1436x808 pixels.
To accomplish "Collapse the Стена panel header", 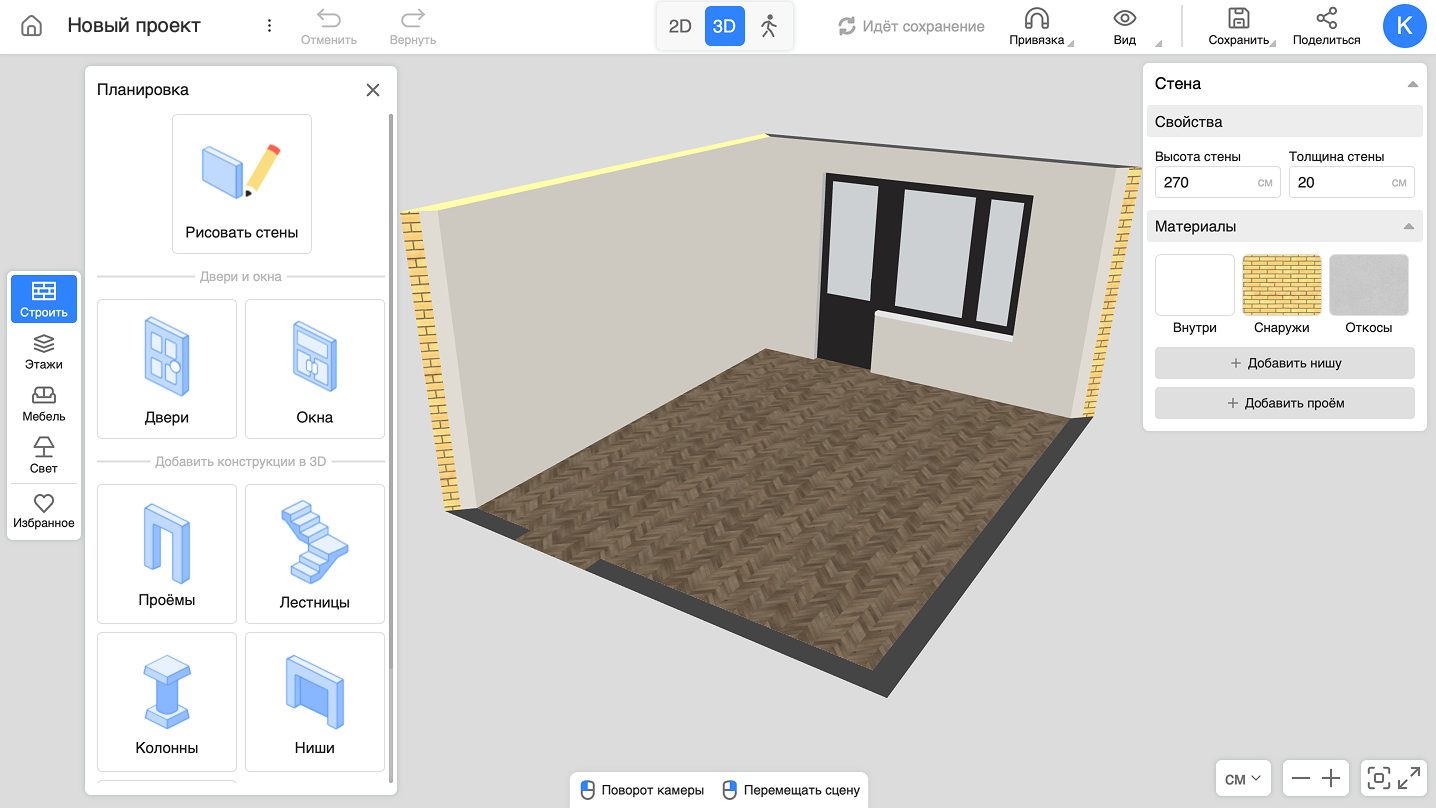I will click(1412, 84).
